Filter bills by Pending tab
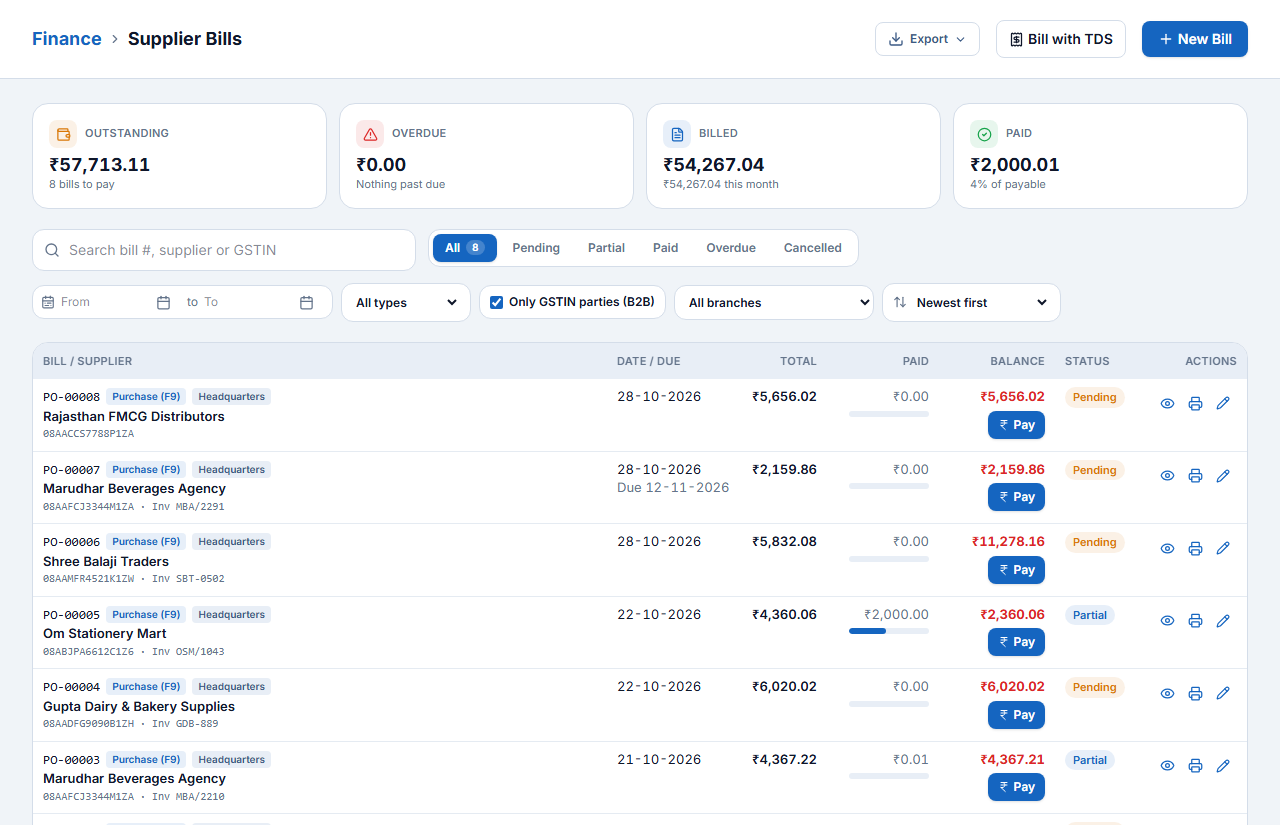Image resolution: width=1280 pixels, height=825 pixels. click(536, 248)
